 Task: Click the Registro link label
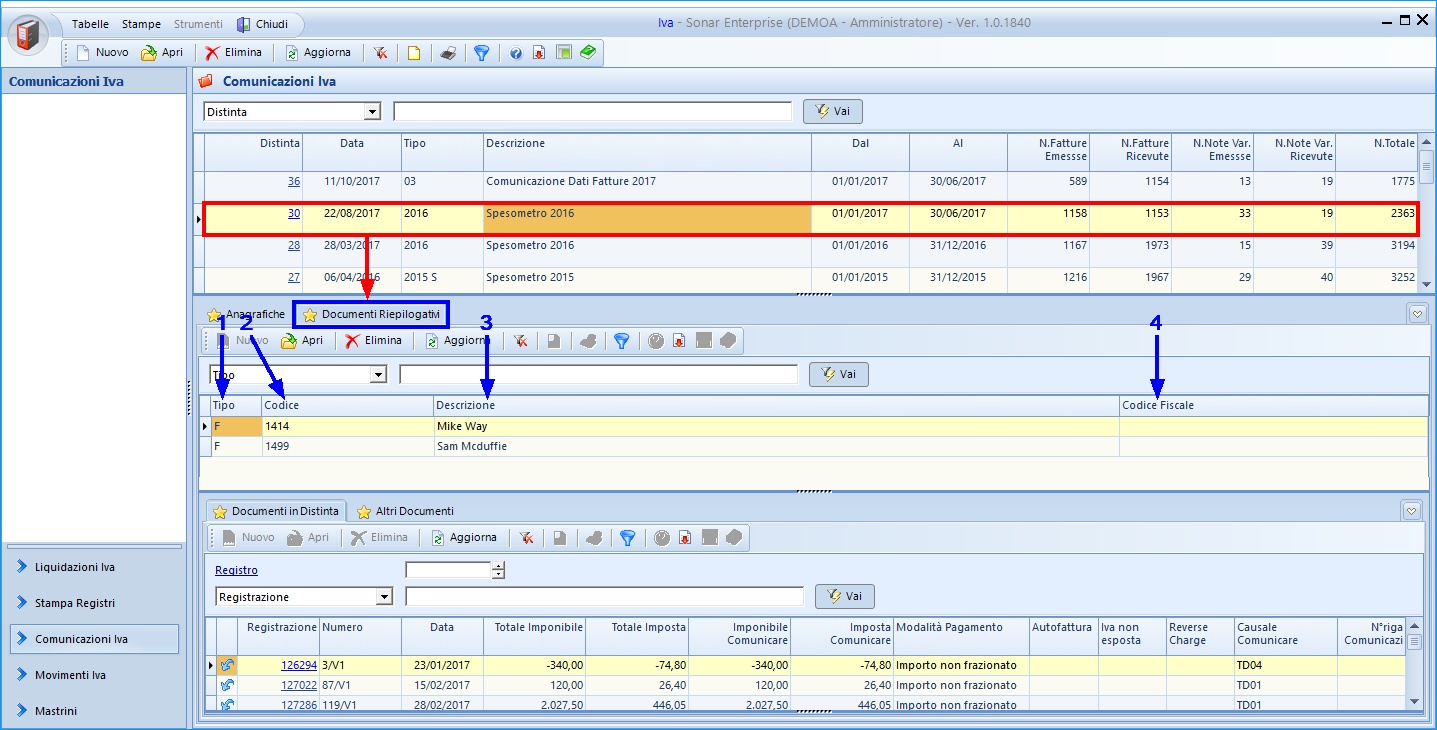tap(236, 570)
